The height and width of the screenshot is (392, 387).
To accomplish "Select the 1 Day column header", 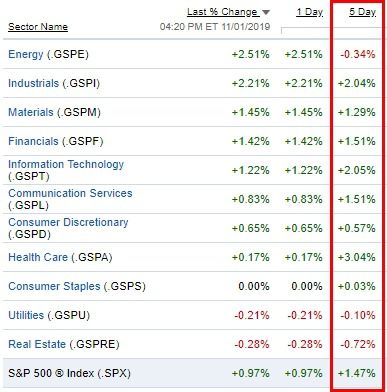I will pos(310,12).
